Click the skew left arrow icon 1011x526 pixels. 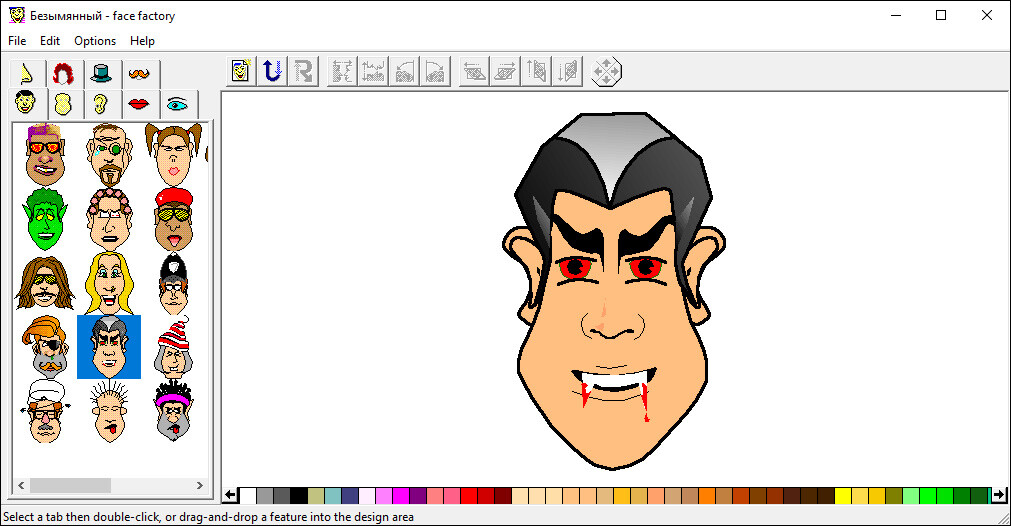coord(474,71)
